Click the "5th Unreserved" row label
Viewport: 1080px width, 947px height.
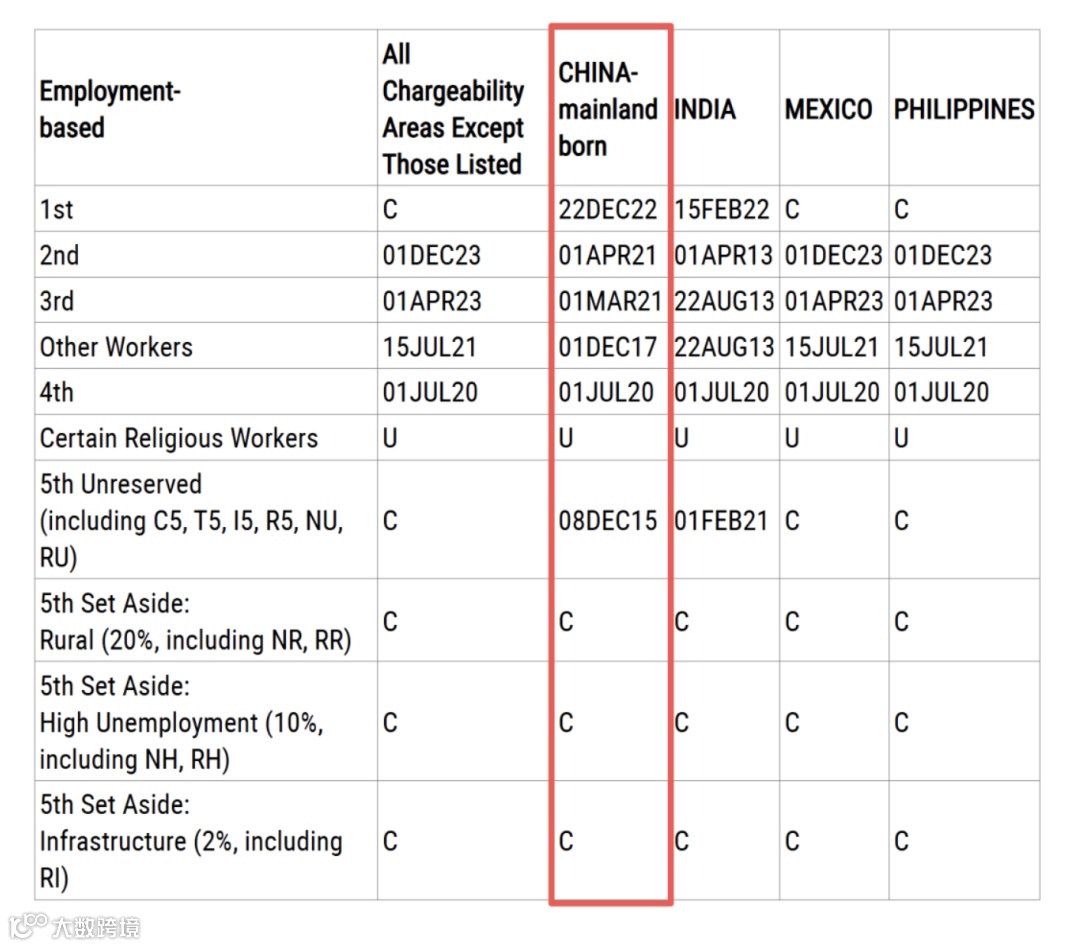click(191, 521)
